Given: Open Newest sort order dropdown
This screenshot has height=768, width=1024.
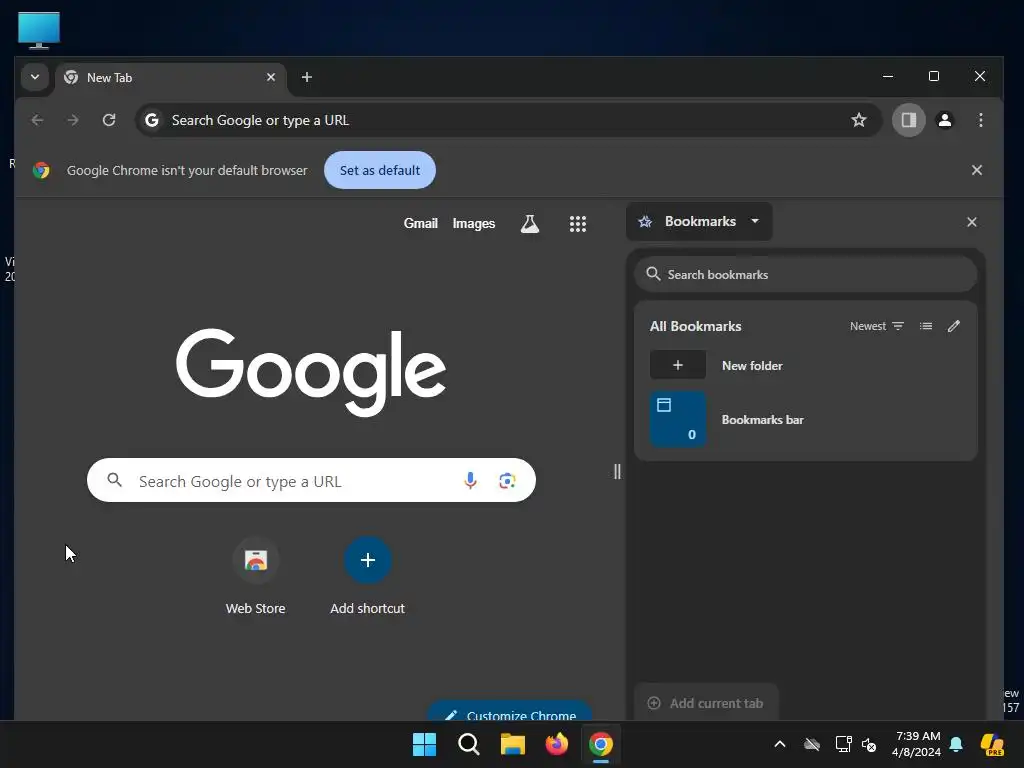Looking at the screenshot, I should pos(877,326).
